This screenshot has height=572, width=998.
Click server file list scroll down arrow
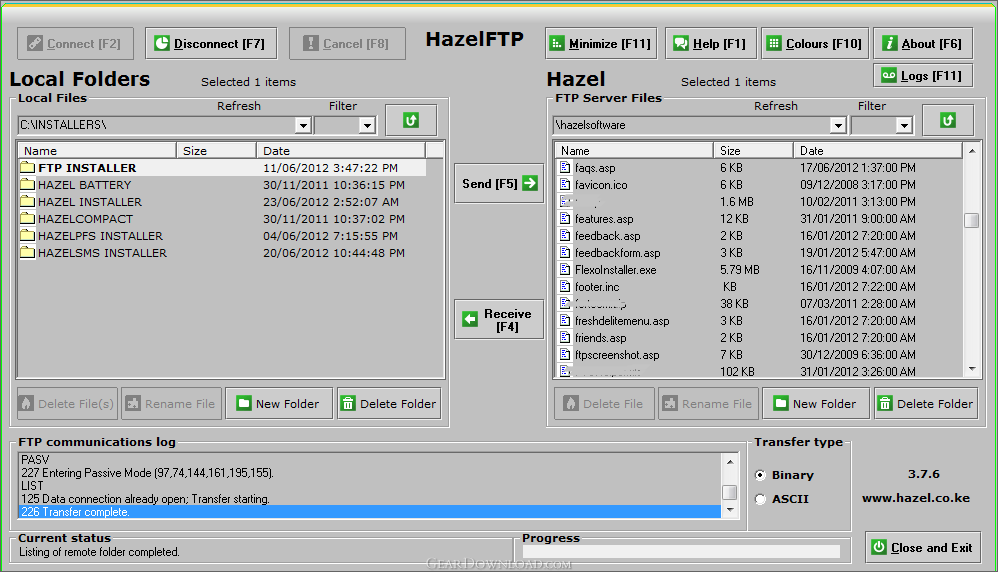[x=972, y=369]
